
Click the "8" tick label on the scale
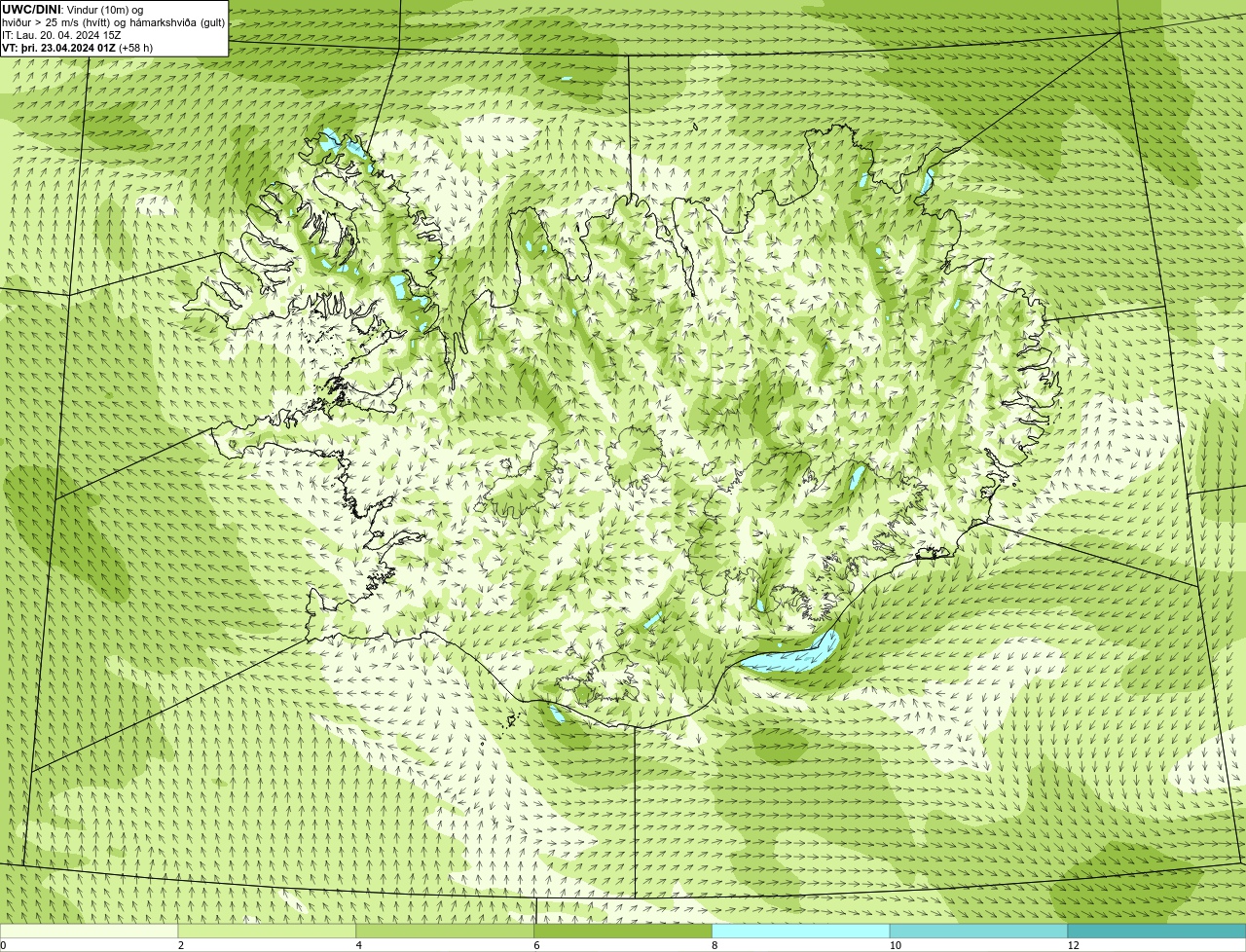[x=715, y=945]
